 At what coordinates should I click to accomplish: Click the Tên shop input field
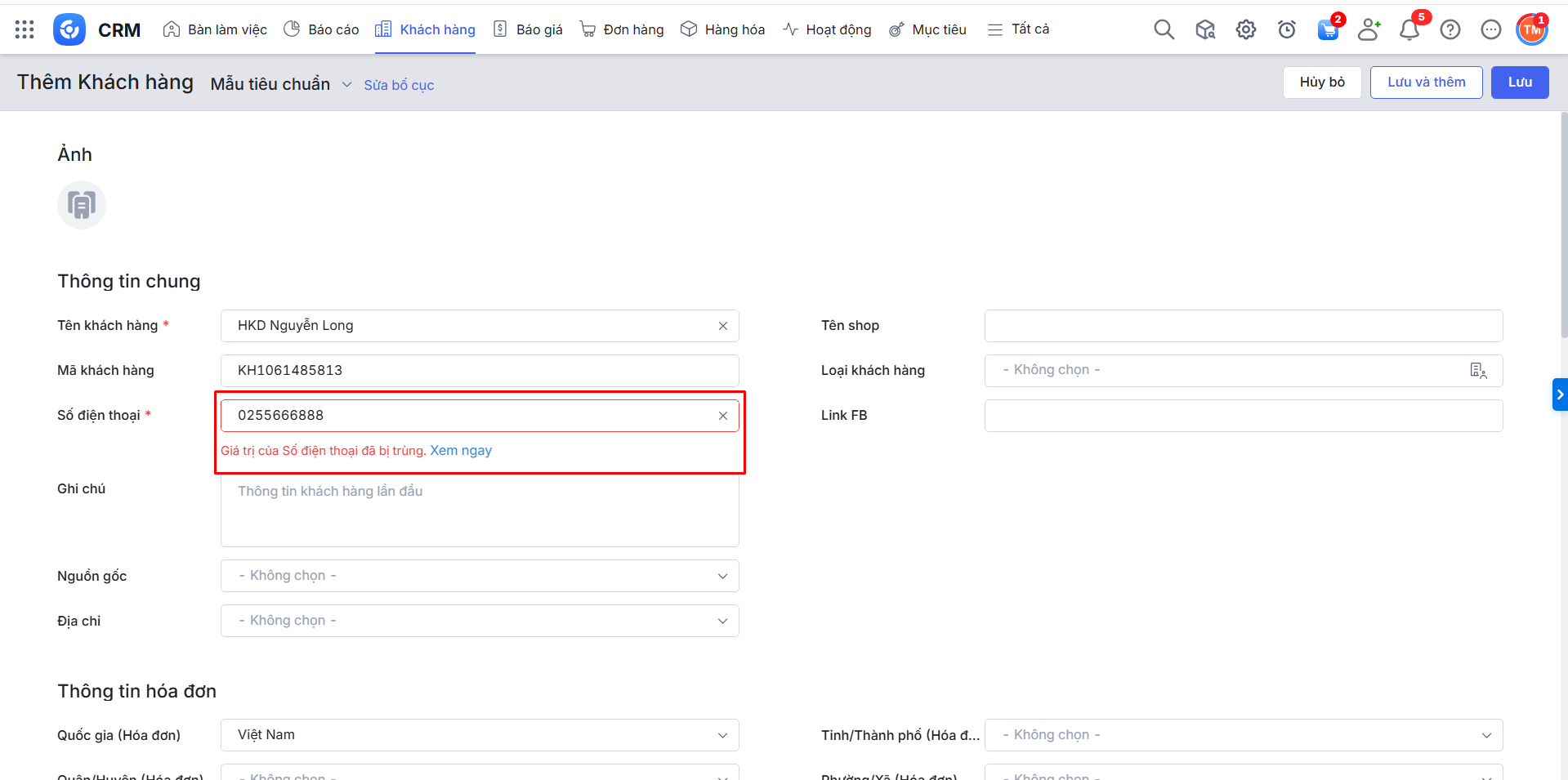click(x=1243, y=326)
